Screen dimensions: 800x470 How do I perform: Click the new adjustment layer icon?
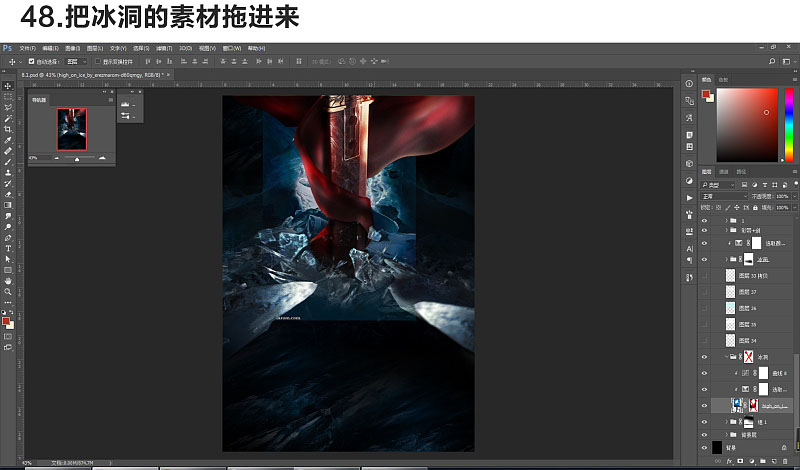752,461
